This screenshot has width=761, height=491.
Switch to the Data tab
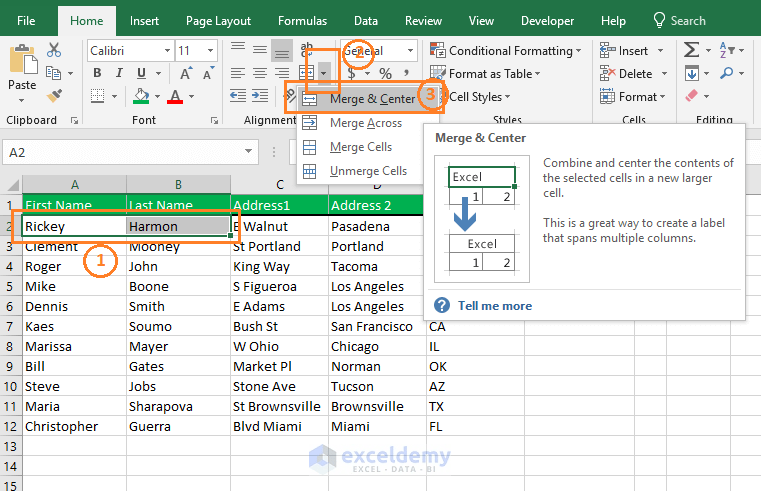[366, 21]
